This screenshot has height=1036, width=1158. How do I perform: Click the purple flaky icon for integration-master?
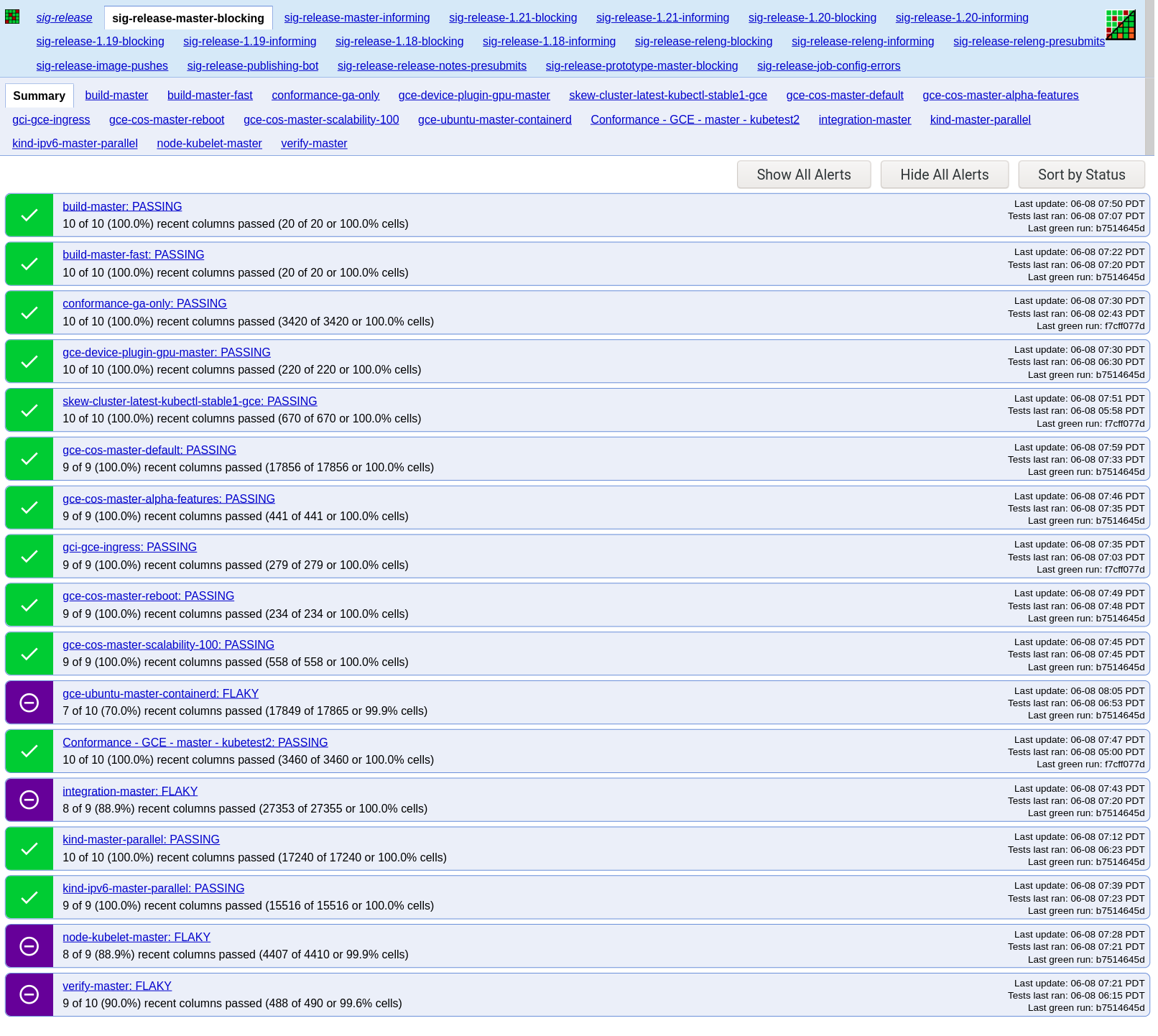point(29,800)
